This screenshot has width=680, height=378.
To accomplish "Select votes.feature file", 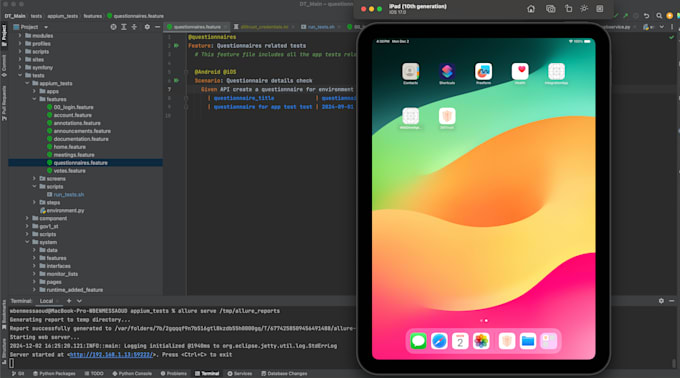I will point(69,170).
